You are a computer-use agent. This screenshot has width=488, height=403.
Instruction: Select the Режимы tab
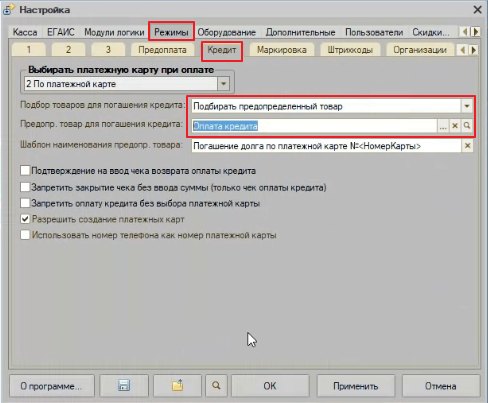pos(171,32)
